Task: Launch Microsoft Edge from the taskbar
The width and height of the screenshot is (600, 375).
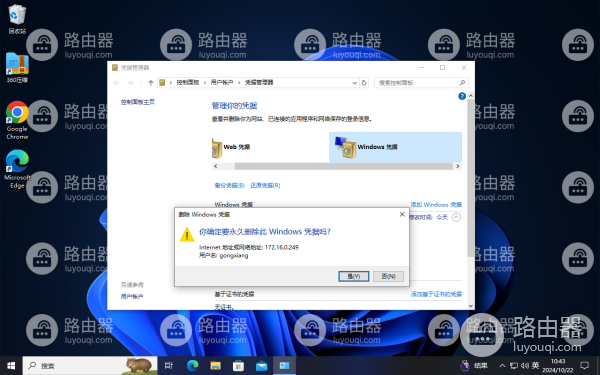Action: (192, 366)
